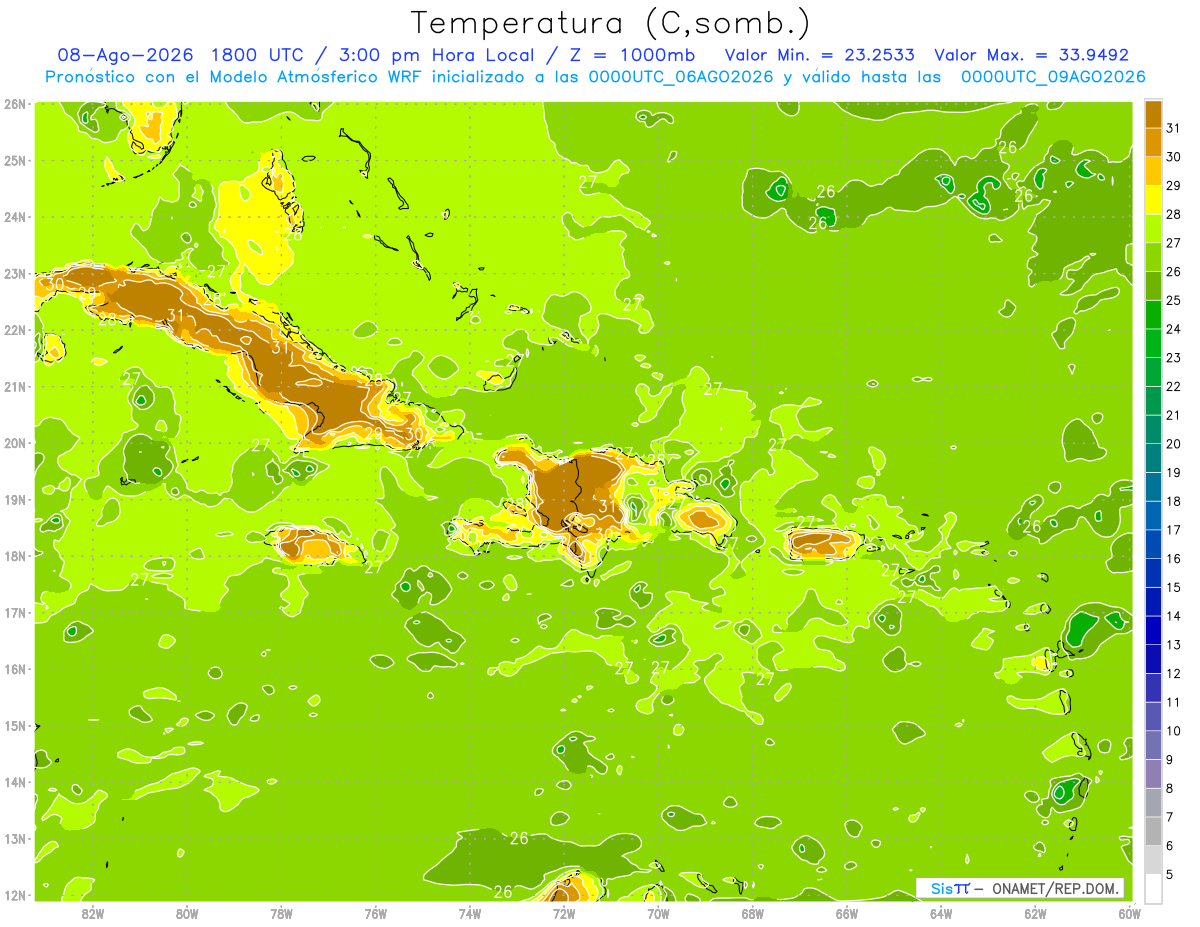Click the "14N" latitude axis label
Screen dimensions: 1200x927
click(15, 782)
